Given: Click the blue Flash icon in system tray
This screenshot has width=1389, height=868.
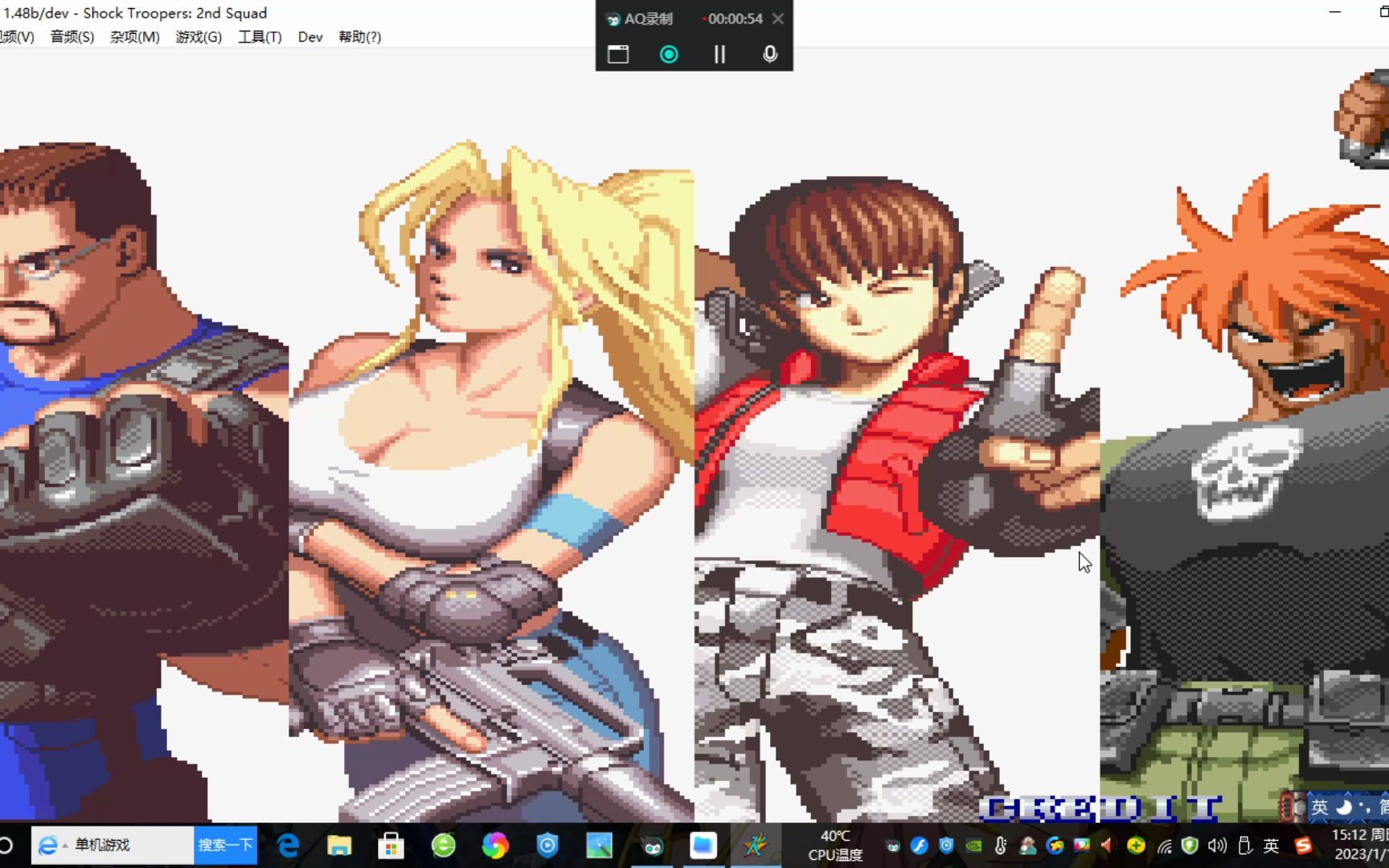Looking at the screenshot, I should pyautogui.click(x=920, y=845).
